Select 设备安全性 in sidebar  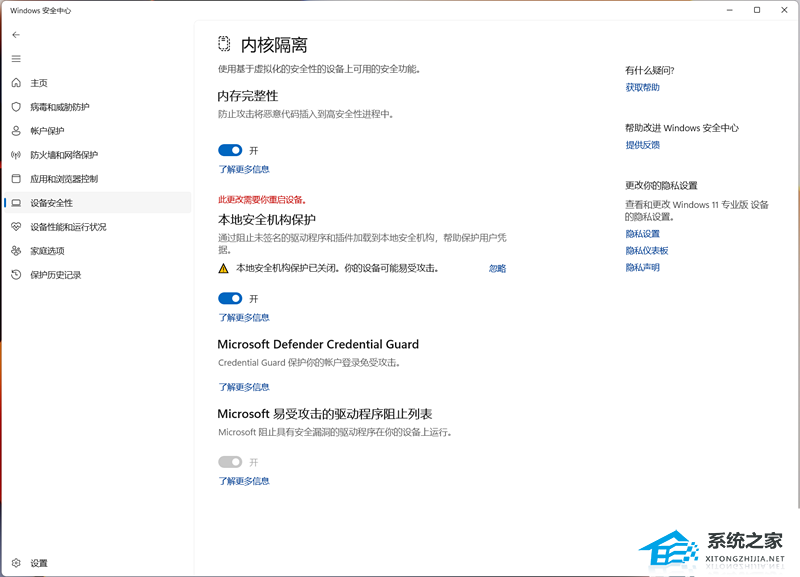[97, 203]
